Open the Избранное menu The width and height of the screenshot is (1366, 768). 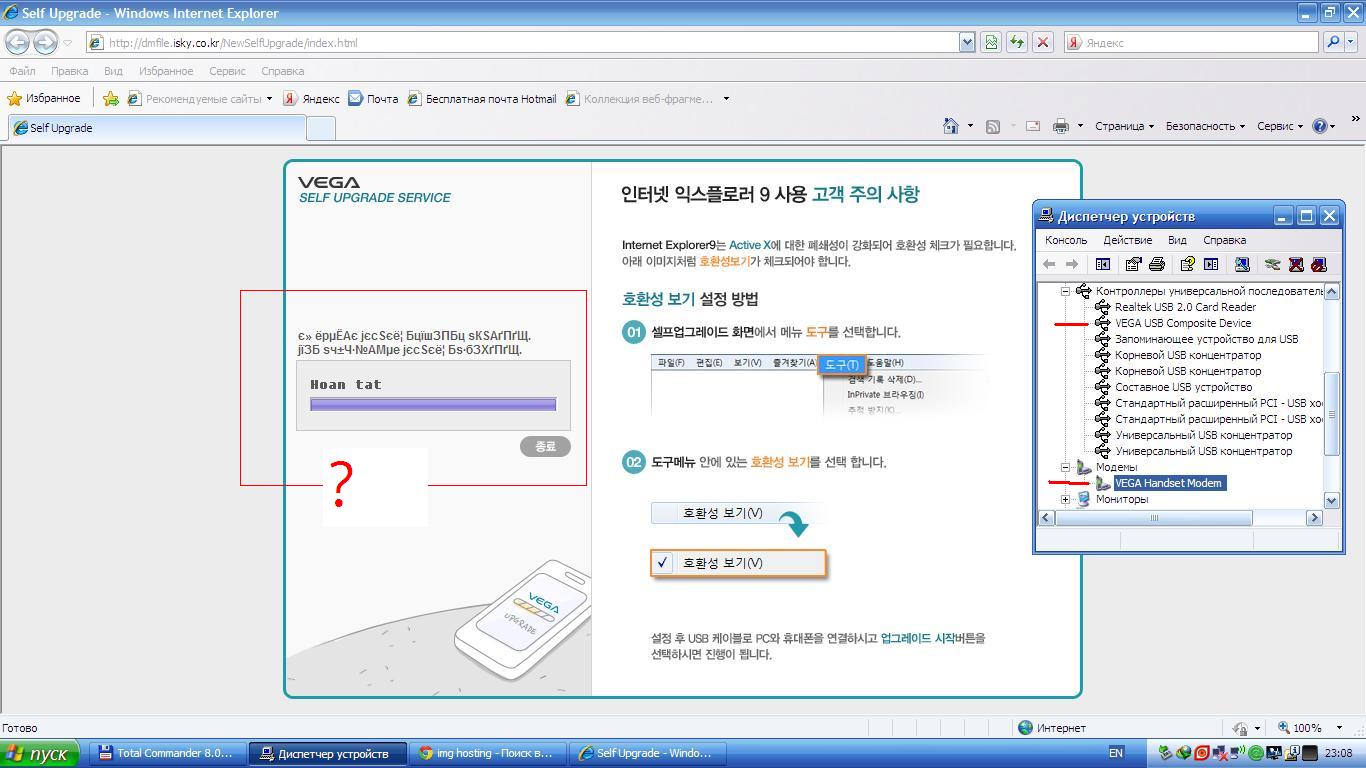point(166,71)
